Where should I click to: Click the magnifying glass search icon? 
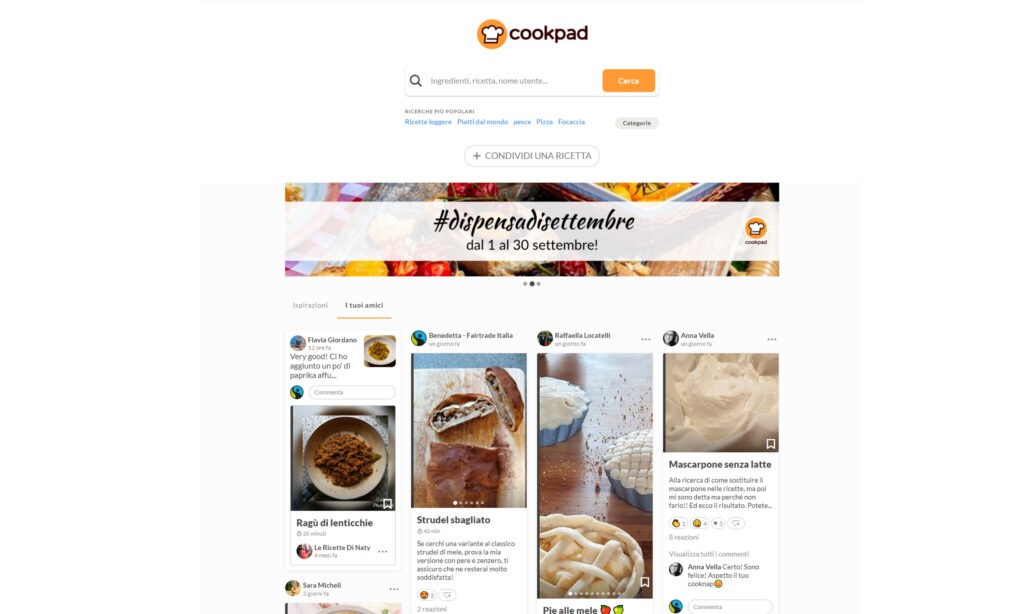[x=415, y=81]
